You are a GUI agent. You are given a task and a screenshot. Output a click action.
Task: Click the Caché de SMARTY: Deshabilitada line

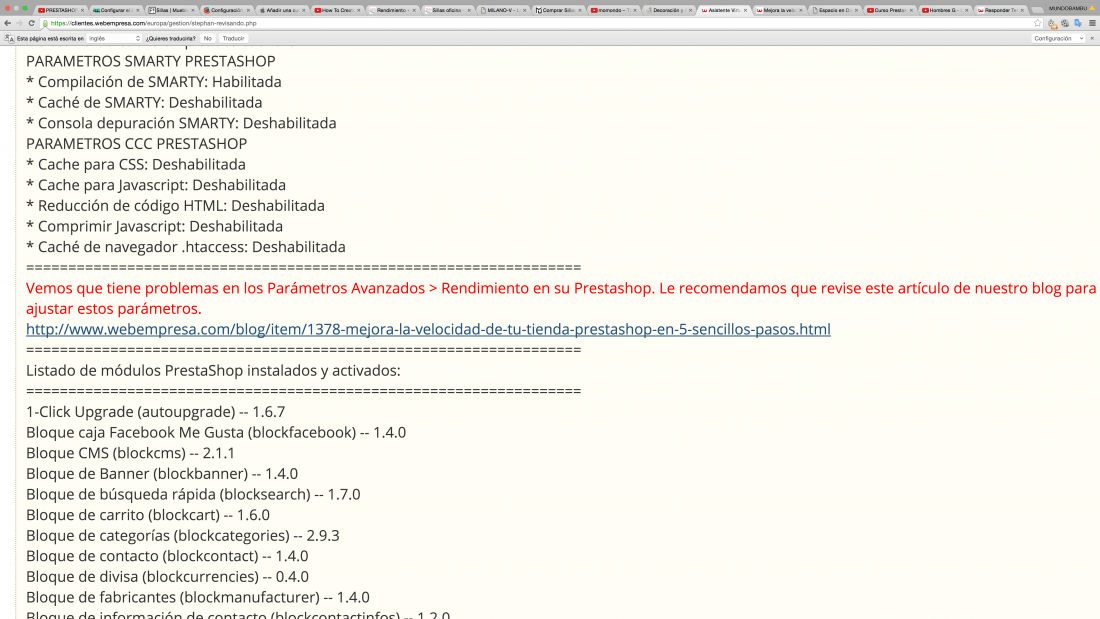(144, 102)
